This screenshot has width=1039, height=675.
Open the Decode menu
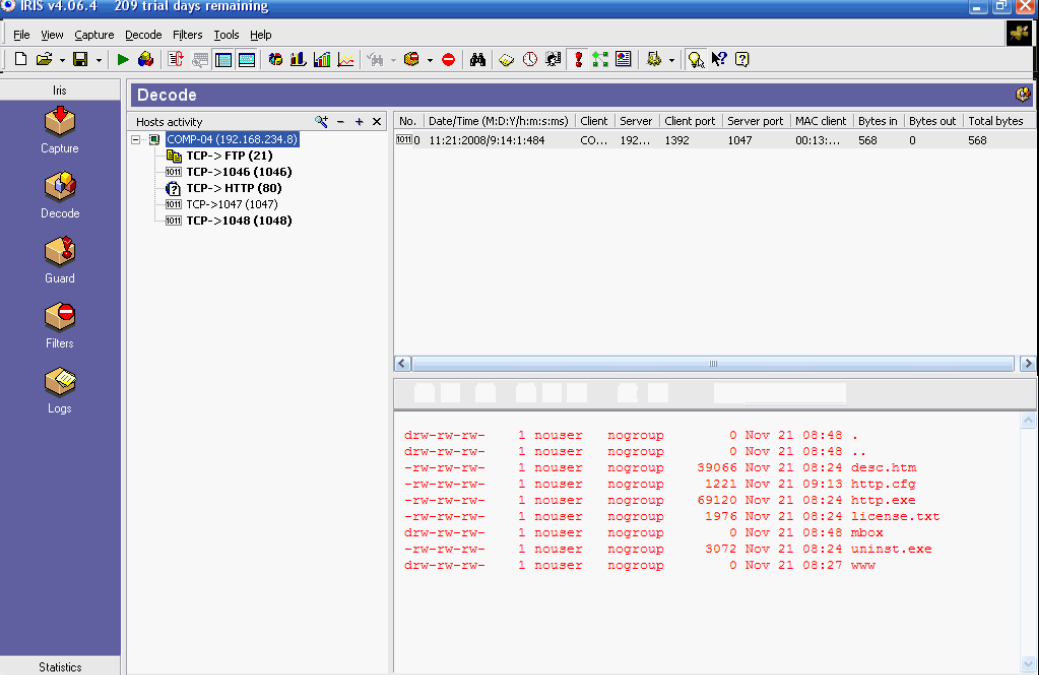[x=143, y=34]
